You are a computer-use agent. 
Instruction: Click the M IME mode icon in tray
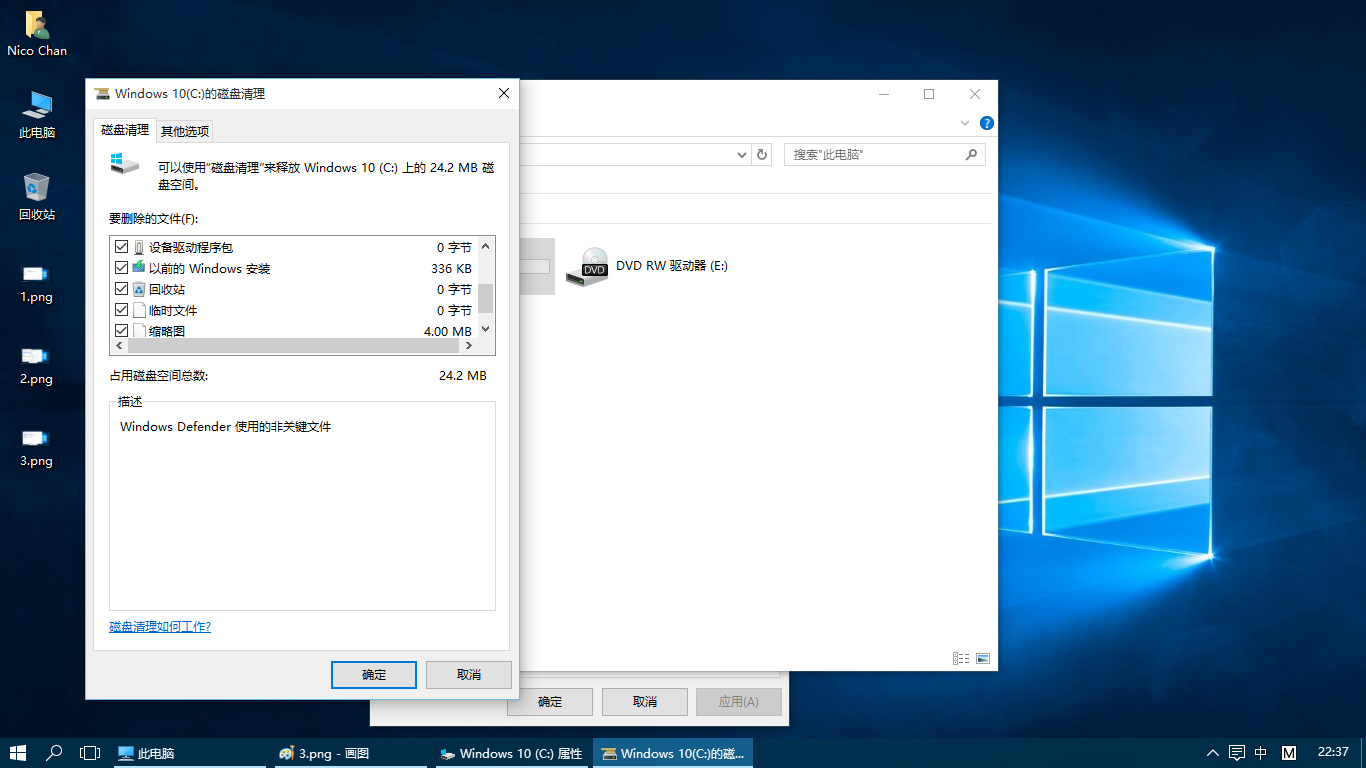click(1289, 753)
